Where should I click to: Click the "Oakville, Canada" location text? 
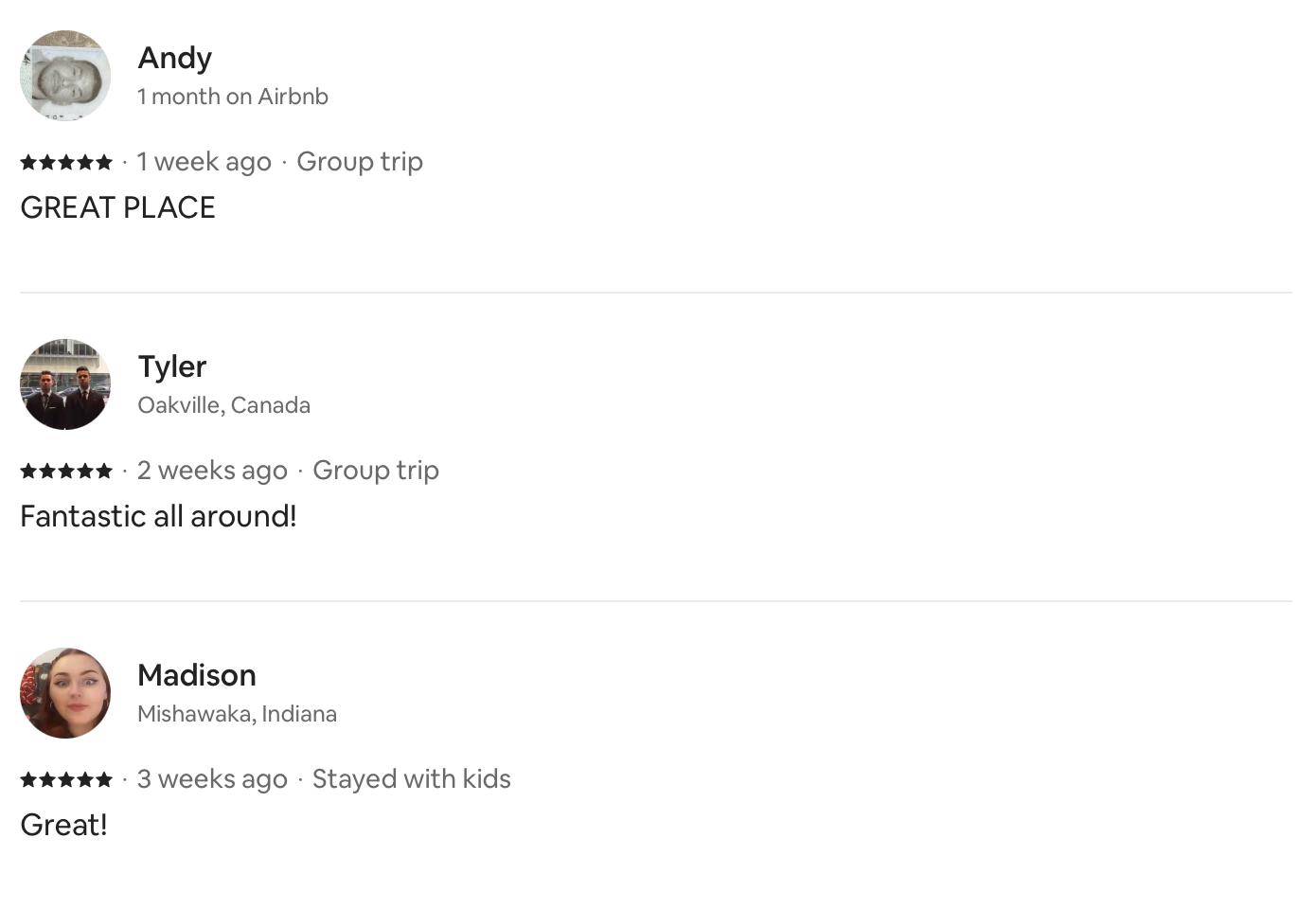(x=224, y=405)
